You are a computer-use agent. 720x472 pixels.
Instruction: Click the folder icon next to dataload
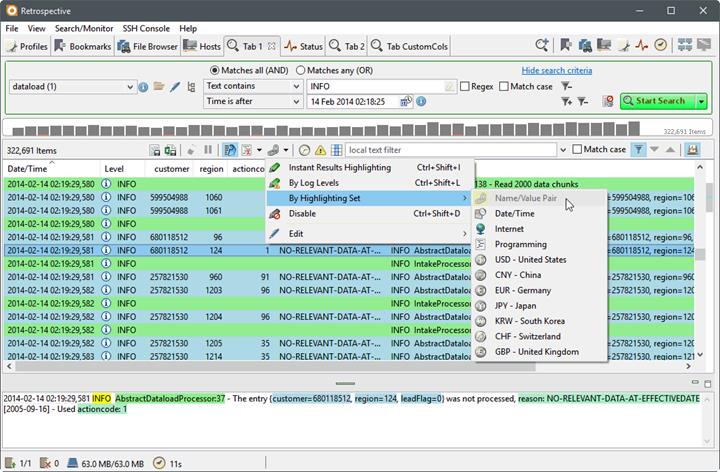(159, 86)
